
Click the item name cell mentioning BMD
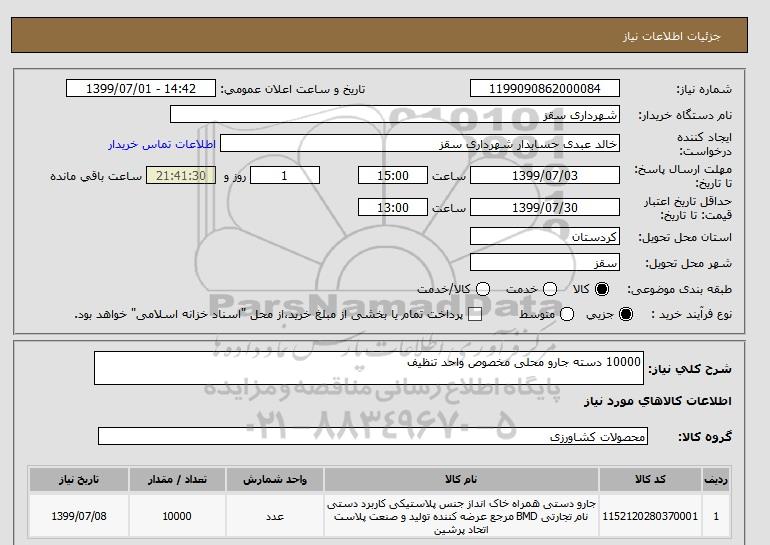461,517
